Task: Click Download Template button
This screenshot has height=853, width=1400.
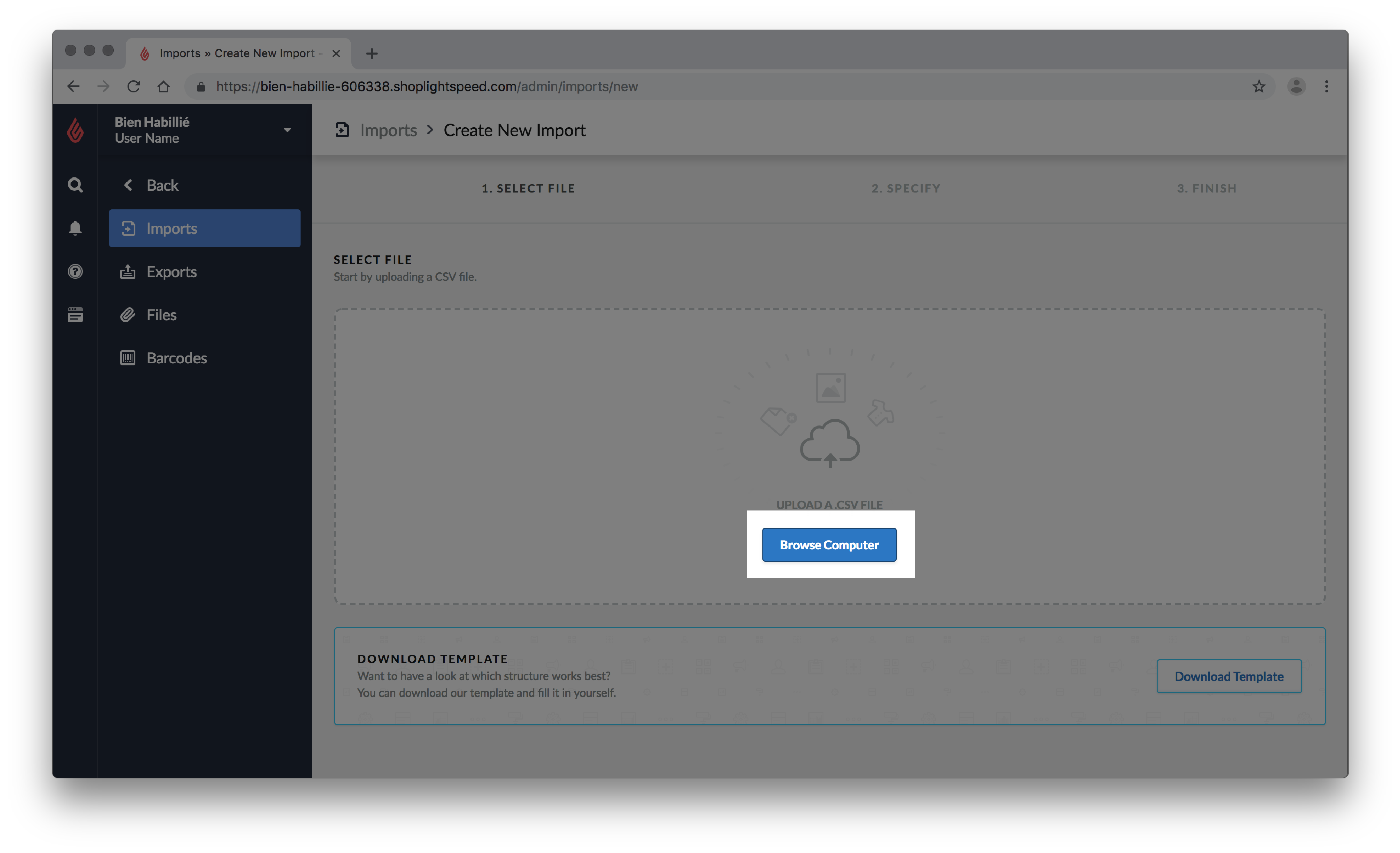Action: click(1229, 676)
